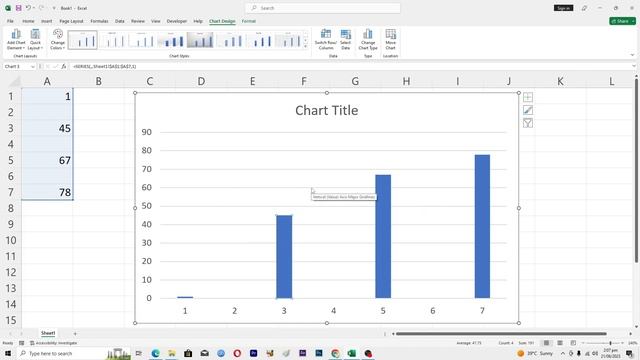Click the taskbar search box
Image resolution: width=640 pixels, height=360 pixels.
pos(73,353)
